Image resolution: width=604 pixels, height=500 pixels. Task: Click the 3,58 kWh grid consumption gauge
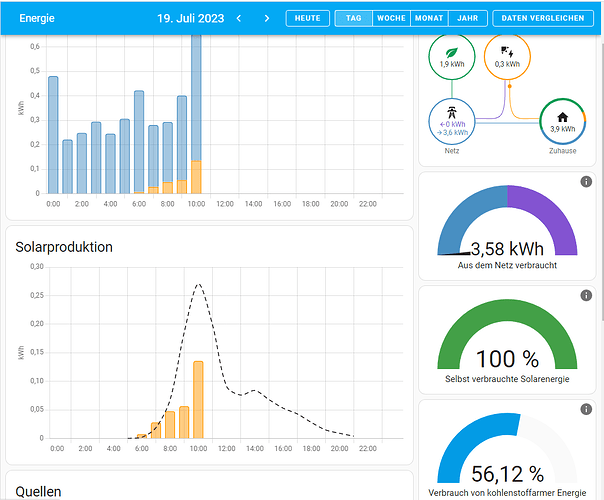[507, 225]
